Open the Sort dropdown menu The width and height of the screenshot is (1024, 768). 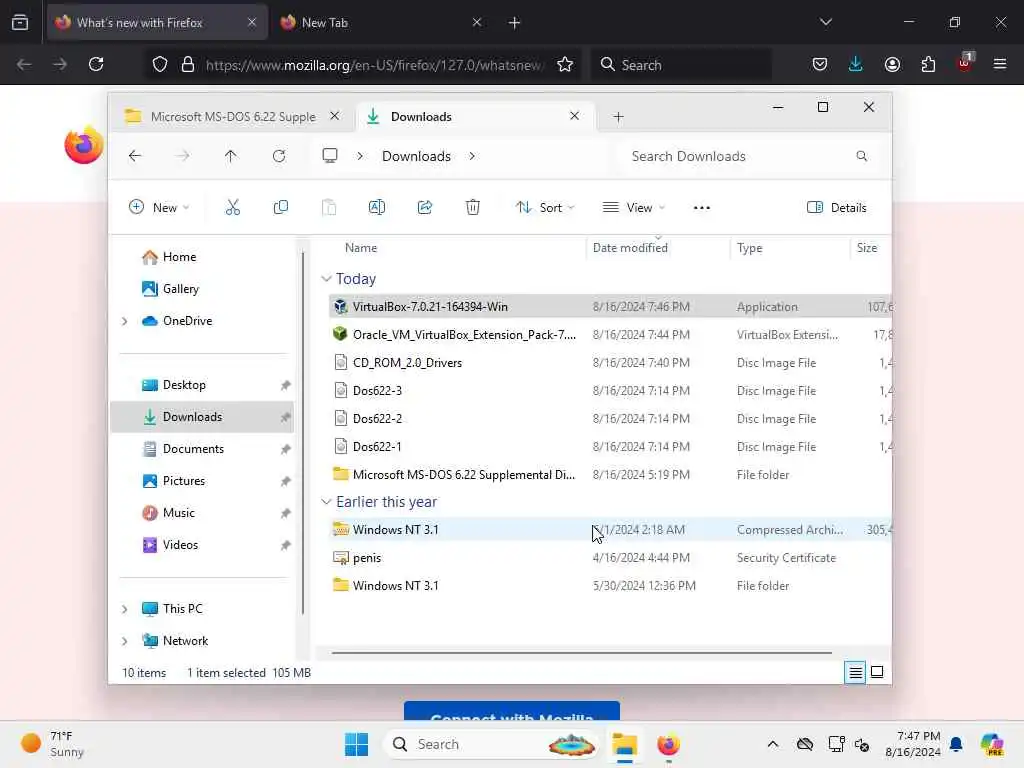[545, 208]
